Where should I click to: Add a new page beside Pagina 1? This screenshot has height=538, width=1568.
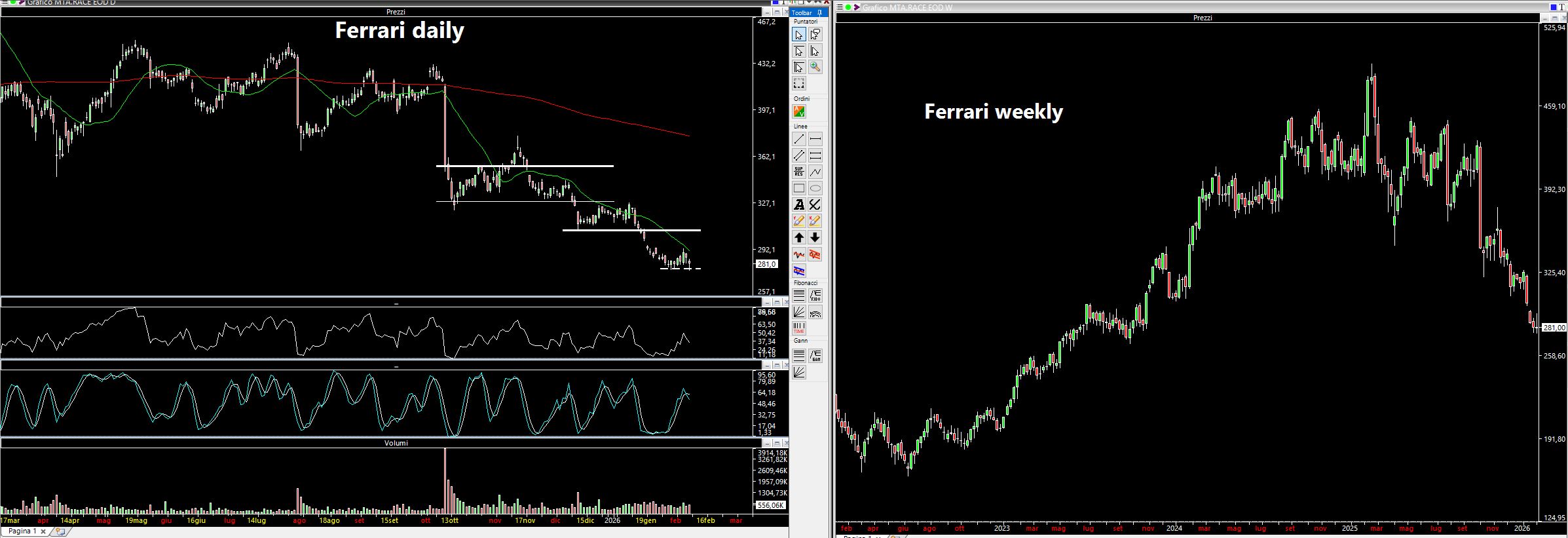[60, 531]
